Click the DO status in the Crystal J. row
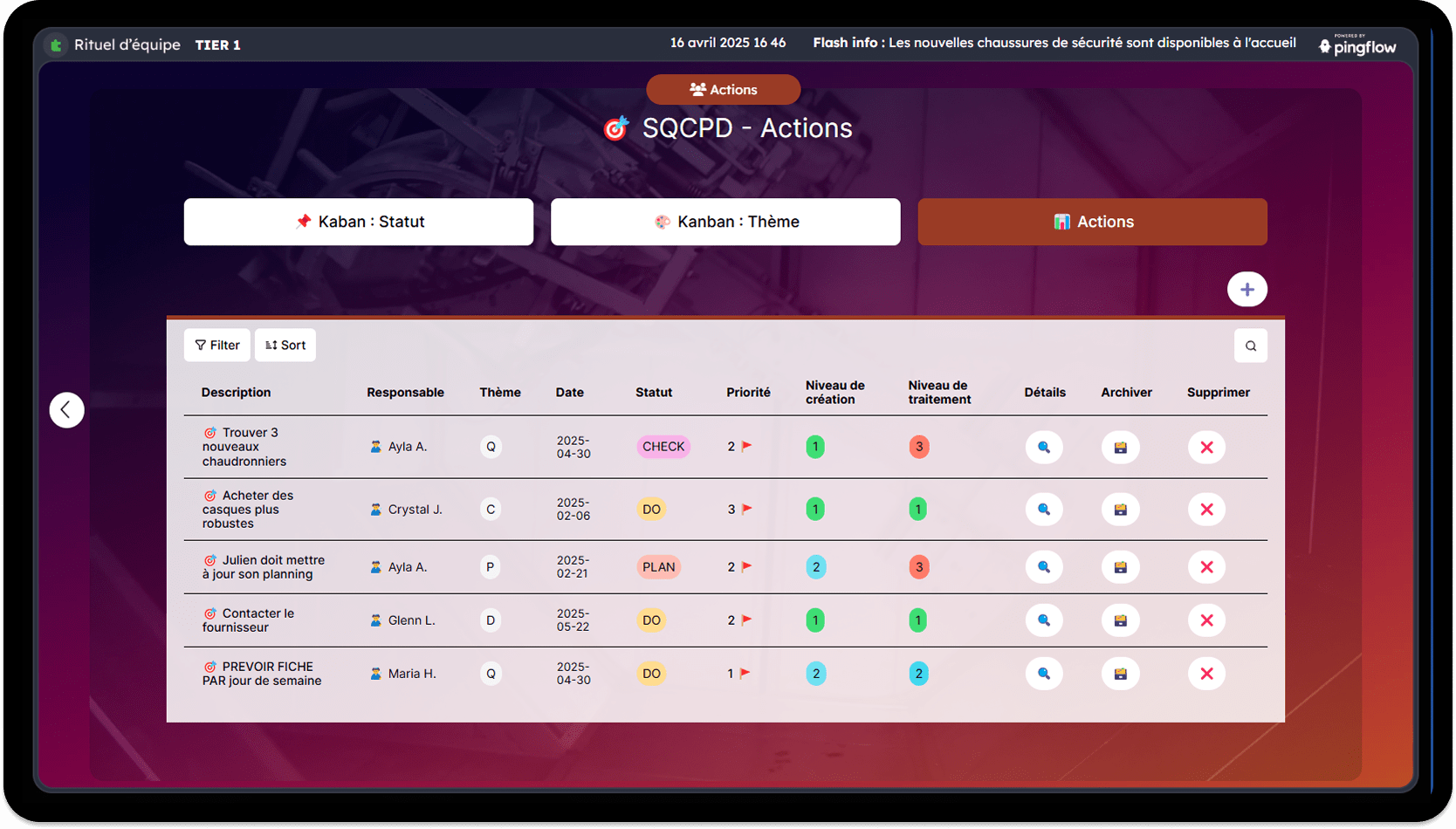Screen dimensions: 1456x829 coord(651,510)
